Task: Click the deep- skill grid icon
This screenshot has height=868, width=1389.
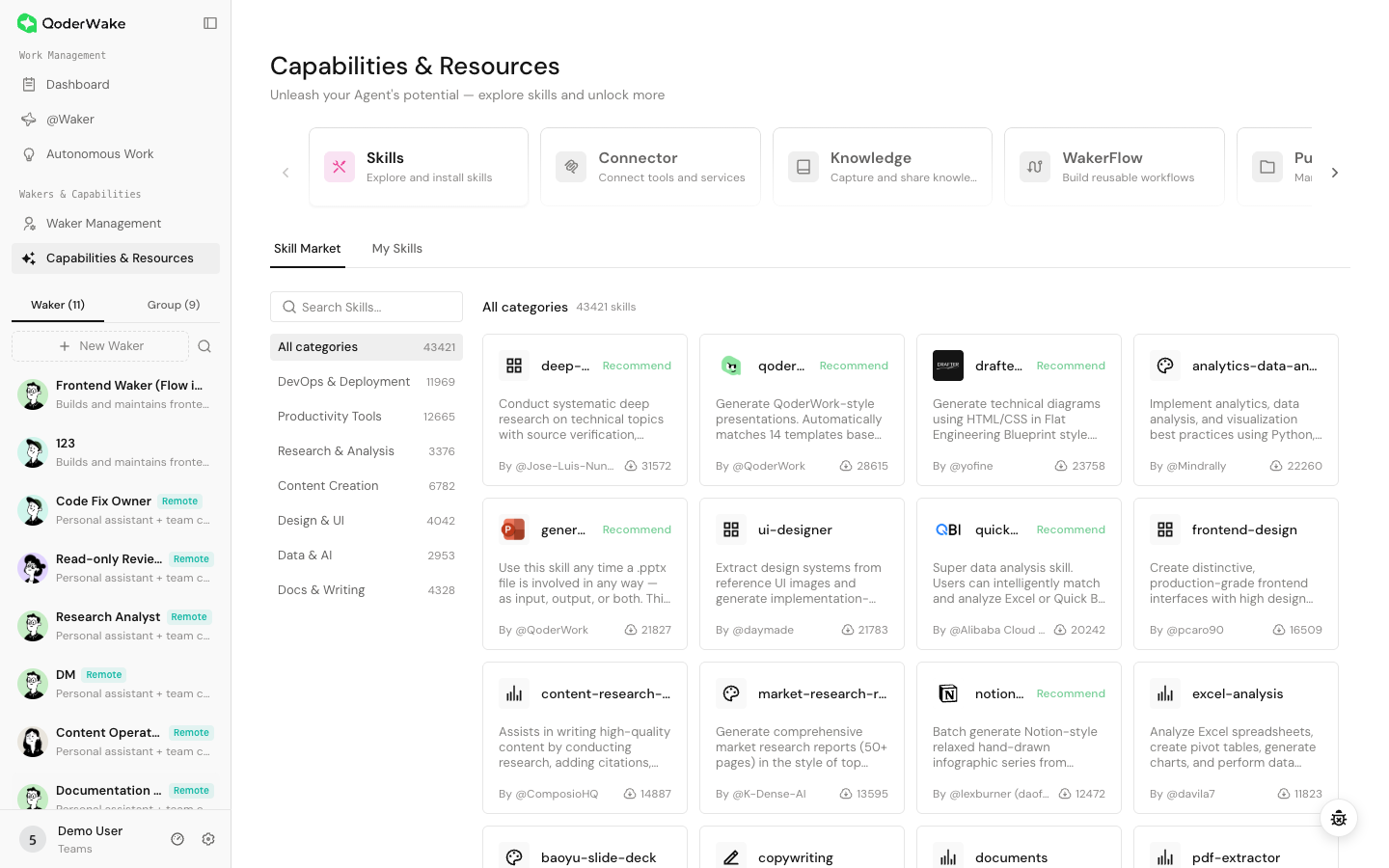Action: [514, 366]
